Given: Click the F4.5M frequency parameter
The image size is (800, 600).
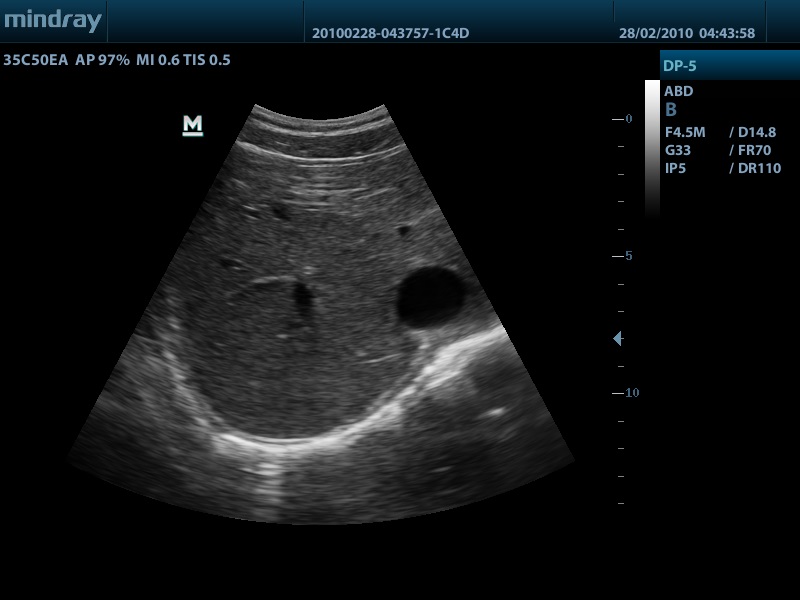Looking at the screenshot, I should [687, 132].
